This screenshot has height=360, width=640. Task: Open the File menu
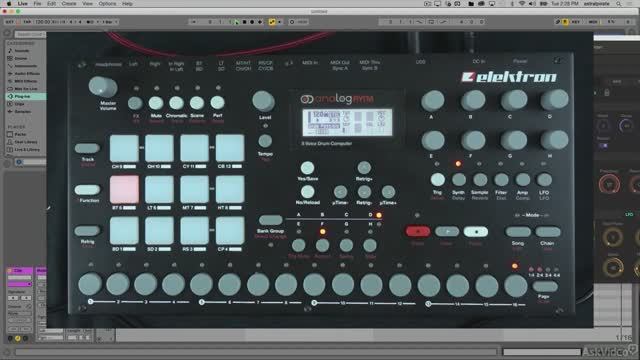click(x=37, y=4)
